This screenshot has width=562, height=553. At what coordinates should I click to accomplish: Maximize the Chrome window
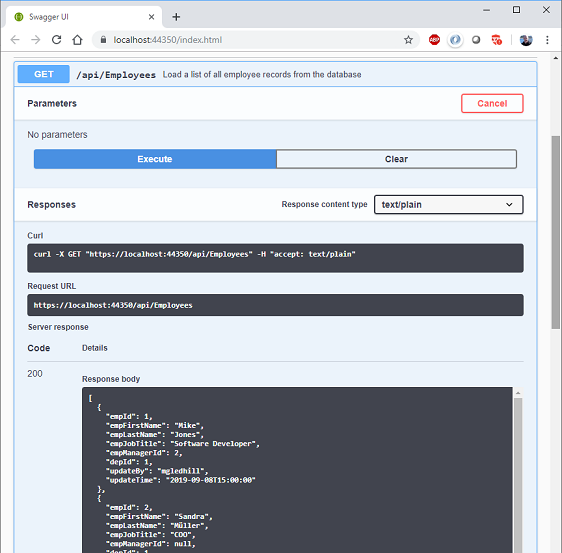[516, 10]
